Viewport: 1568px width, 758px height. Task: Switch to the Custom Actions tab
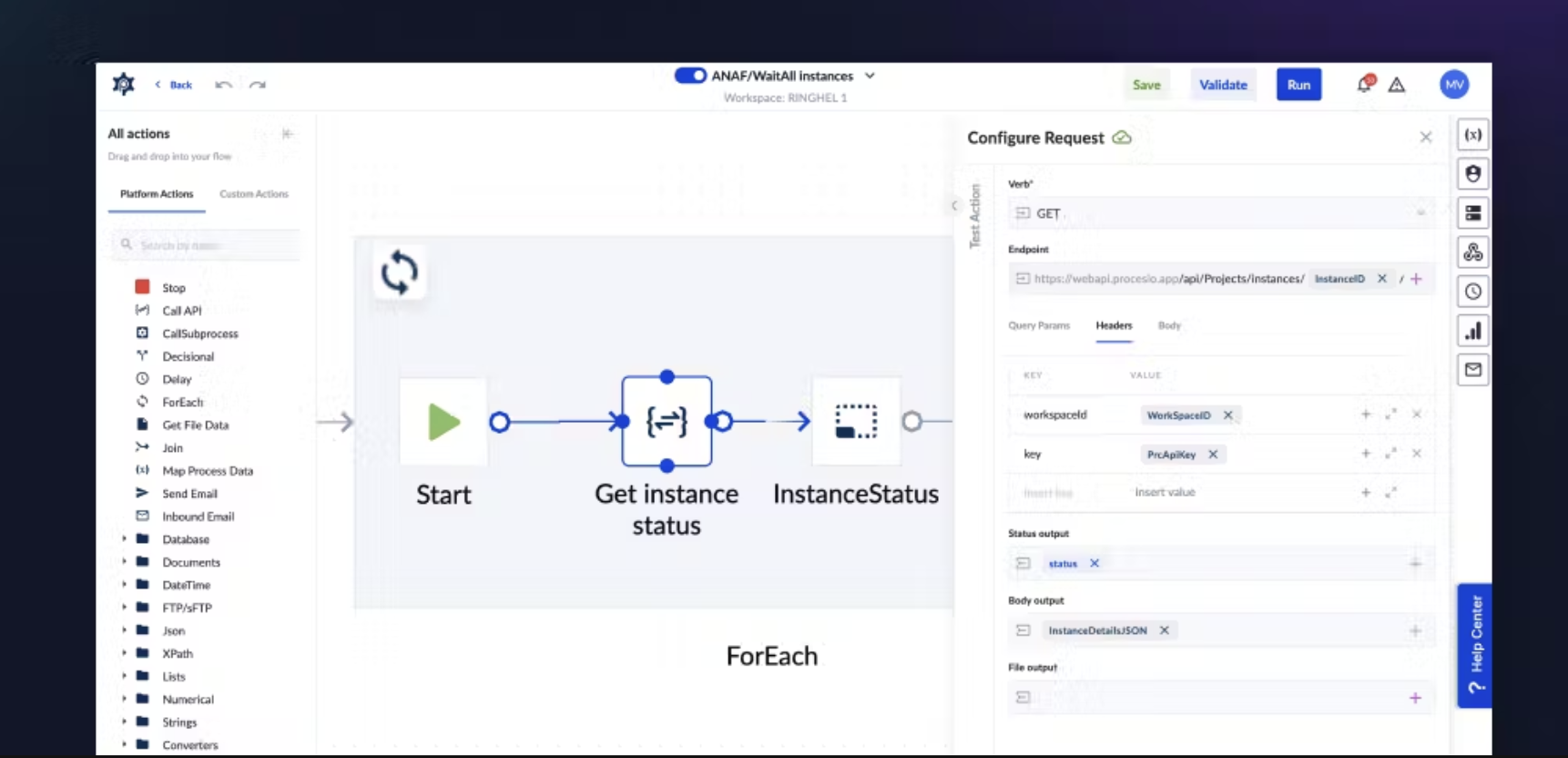point(254,194)
